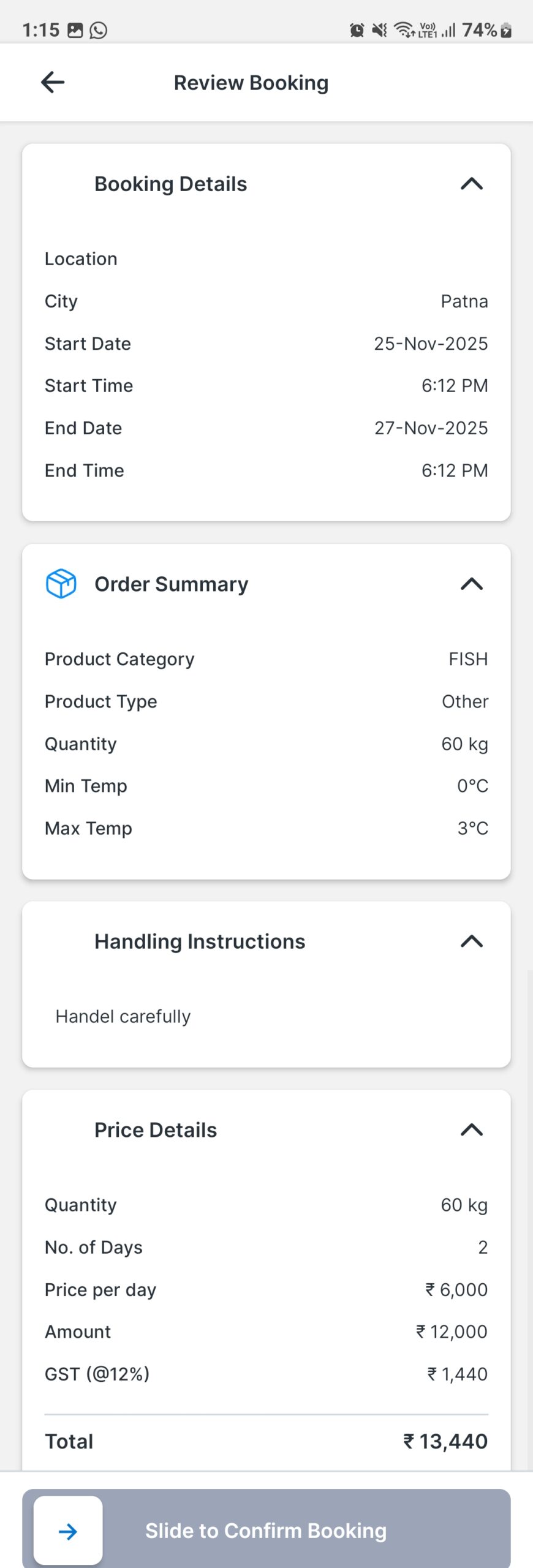Tap the WhatsApp notification icon
533x1568 pixels.
(98, 30)
